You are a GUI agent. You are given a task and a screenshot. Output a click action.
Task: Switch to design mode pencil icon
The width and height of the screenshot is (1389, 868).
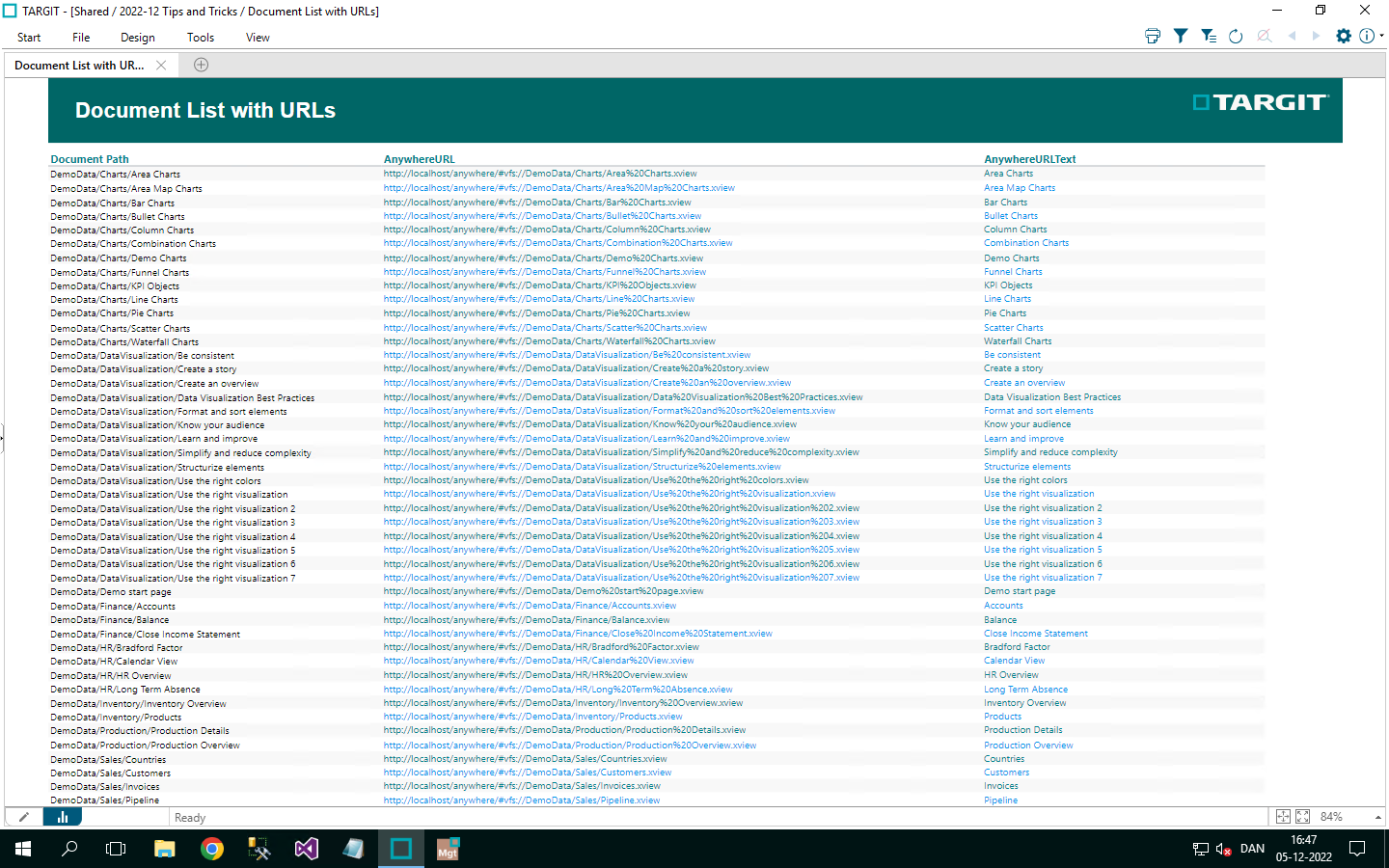(x=24, y=817)
